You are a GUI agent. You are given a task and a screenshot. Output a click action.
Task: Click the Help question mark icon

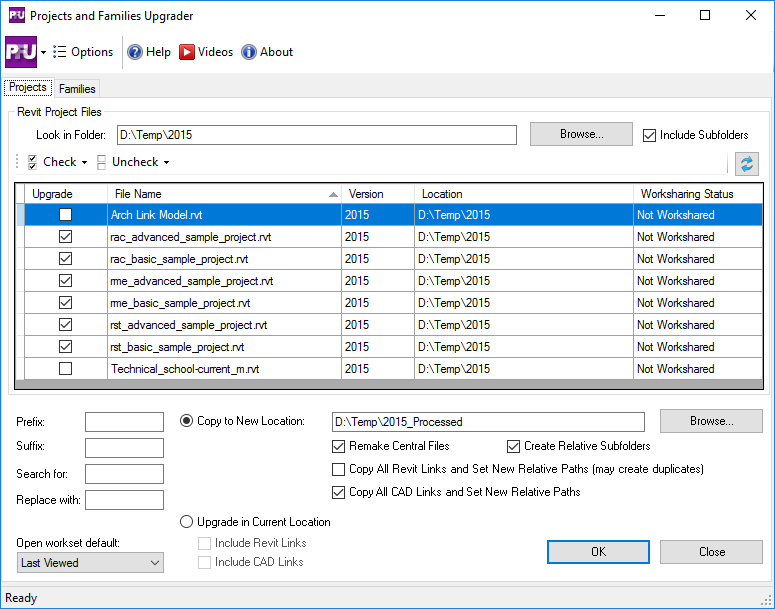click(135, 52)
